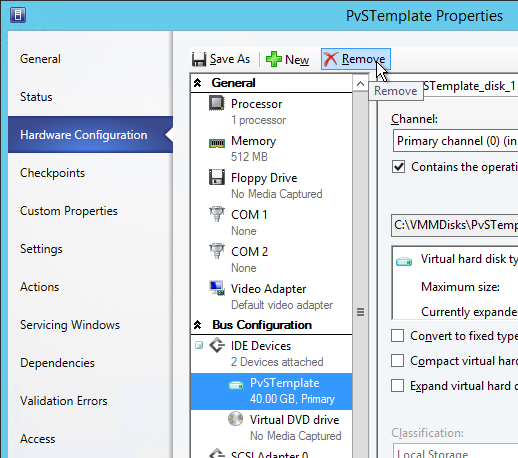The height and width of the screenshot is (458, 518).
Task: Select the Virtual DVD drive disc icon
Action: [x=235, y=419]
